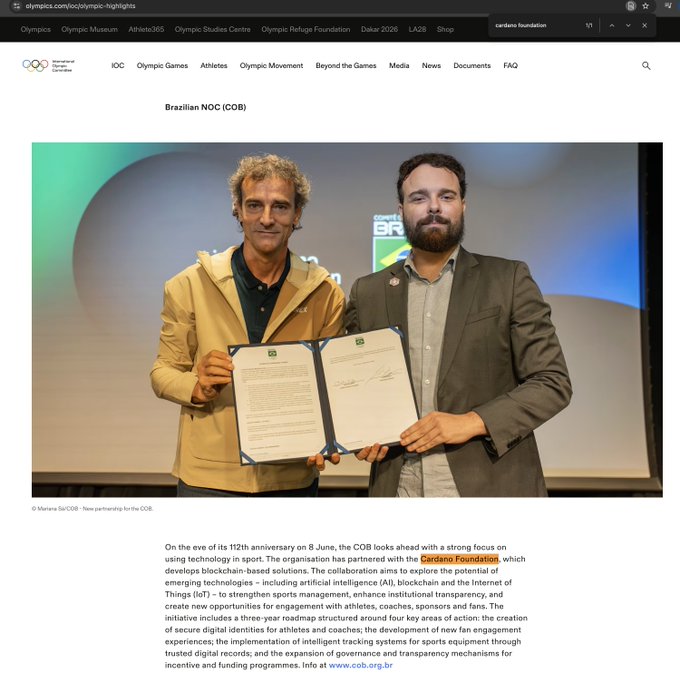Screen dimensions: 680x673
Task: Click the highlighted Cardano Foundation text
Action: (459, 559)
